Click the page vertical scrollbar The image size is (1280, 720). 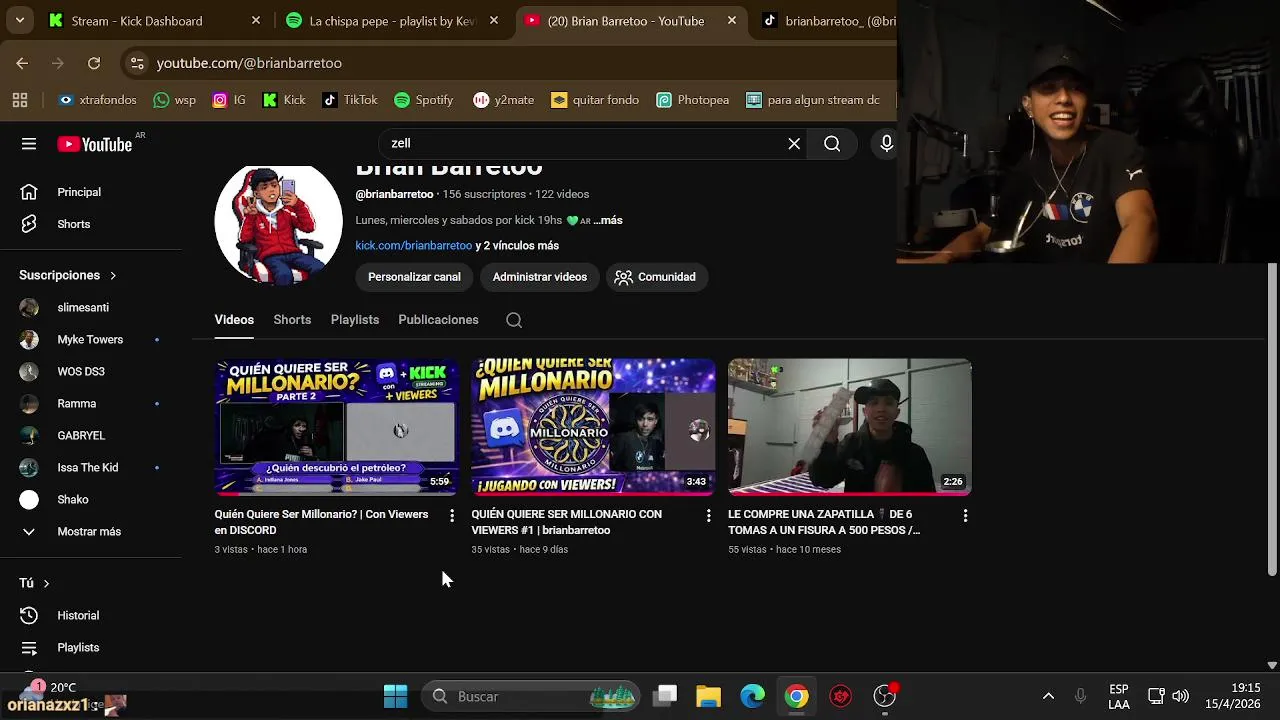pyautogui.click(x=1272, y=420)
